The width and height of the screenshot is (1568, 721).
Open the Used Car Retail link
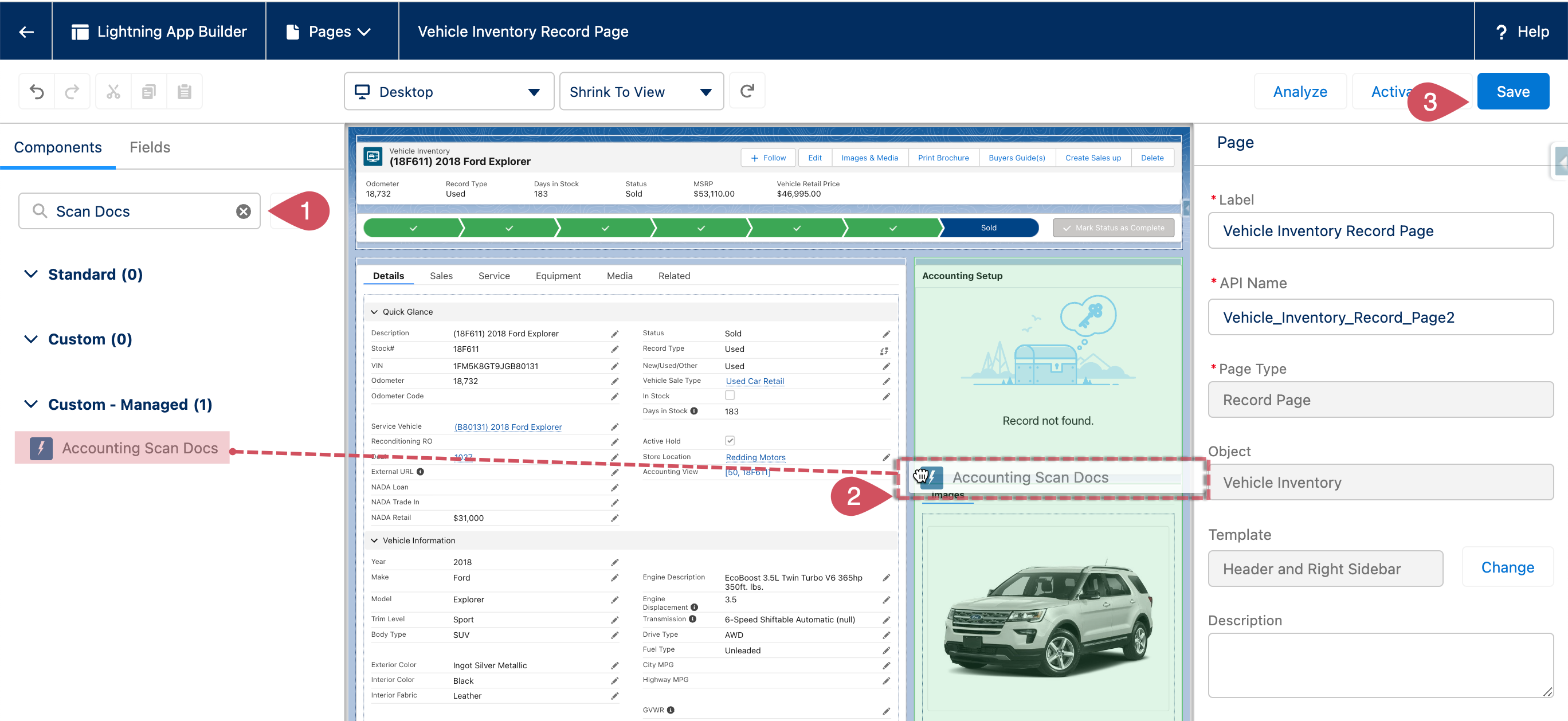coord(755,381)
